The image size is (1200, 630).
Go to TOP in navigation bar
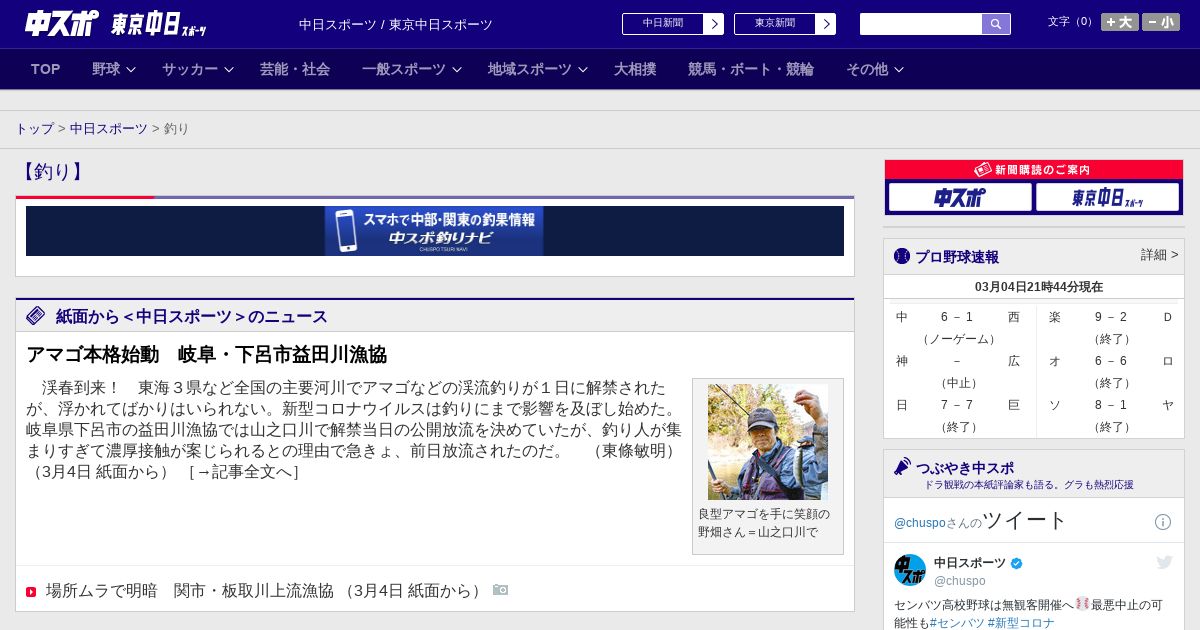(x=46, y=69)
